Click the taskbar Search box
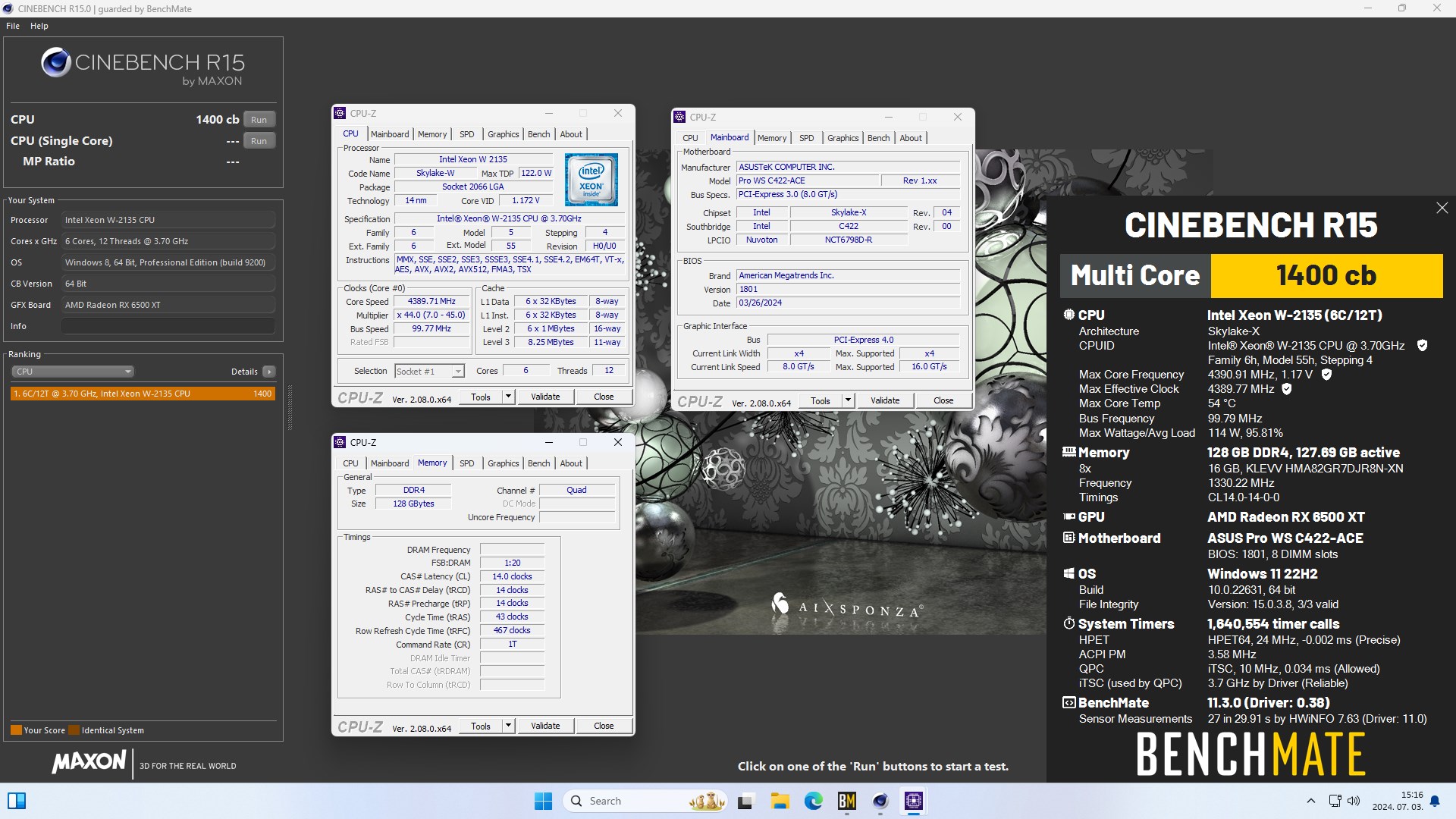This screenshot has width=1456, height=819. click(x=645, y=801)
